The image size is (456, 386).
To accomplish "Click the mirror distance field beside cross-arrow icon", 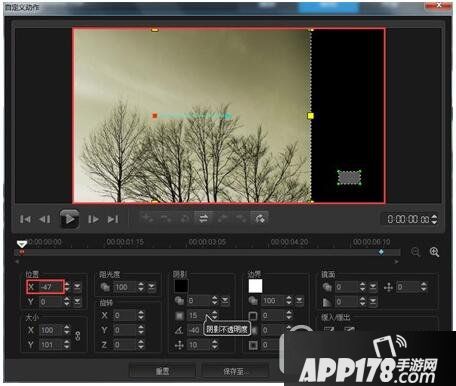I will click(x=408, y=287).
